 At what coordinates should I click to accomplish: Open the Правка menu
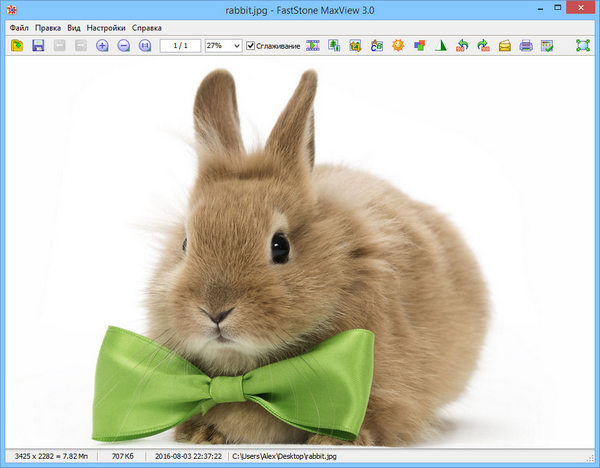click(47, 28)
